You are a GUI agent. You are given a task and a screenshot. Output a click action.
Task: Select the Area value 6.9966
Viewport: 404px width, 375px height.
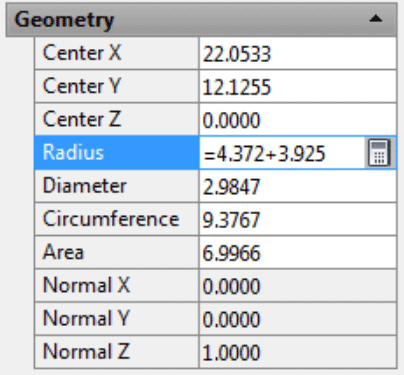coord(298,252)
